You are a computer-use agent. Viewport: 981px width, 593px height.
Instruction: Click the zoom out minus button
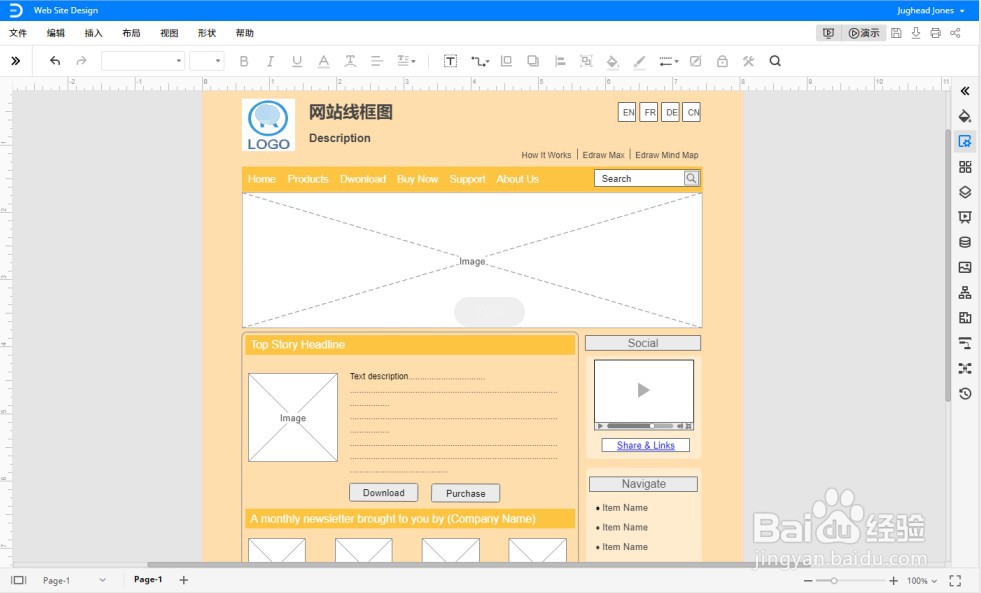point(808,580)
